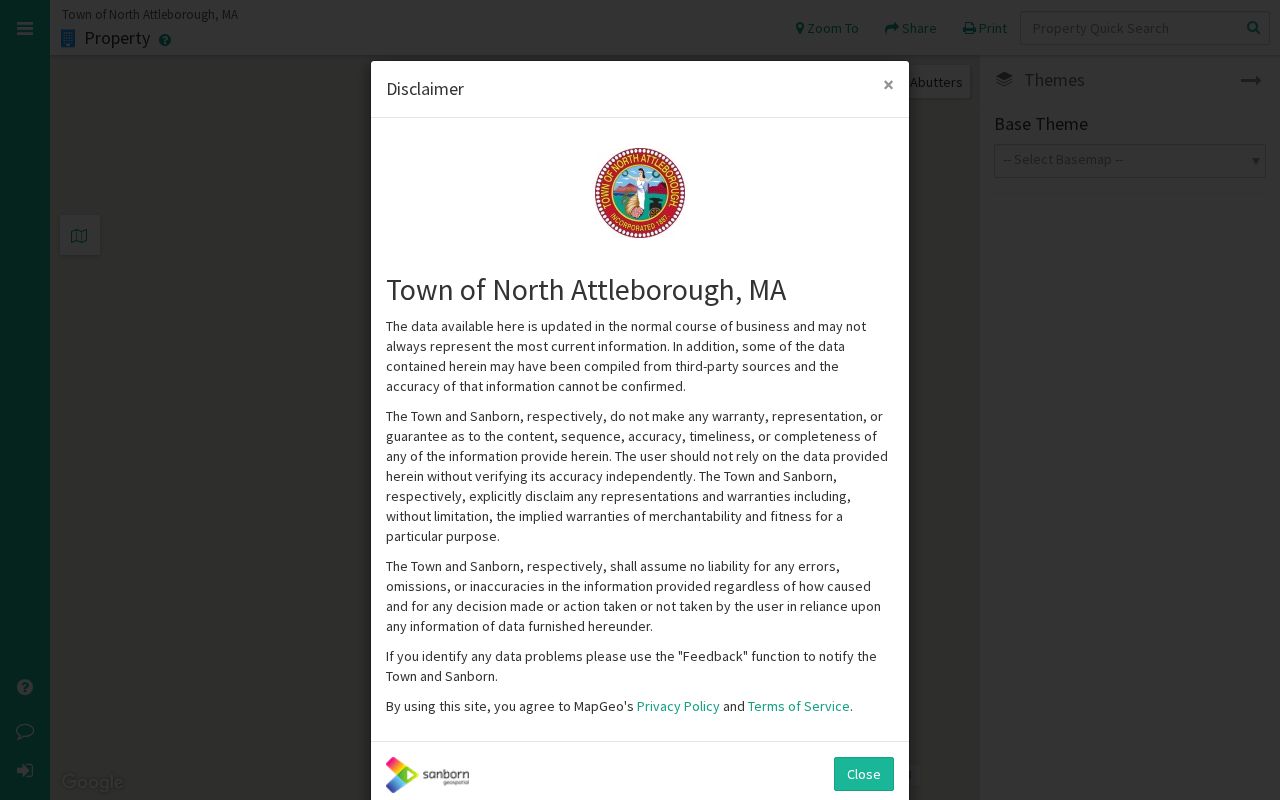
Task: Open the Share menu
Action: pos(910,28)
